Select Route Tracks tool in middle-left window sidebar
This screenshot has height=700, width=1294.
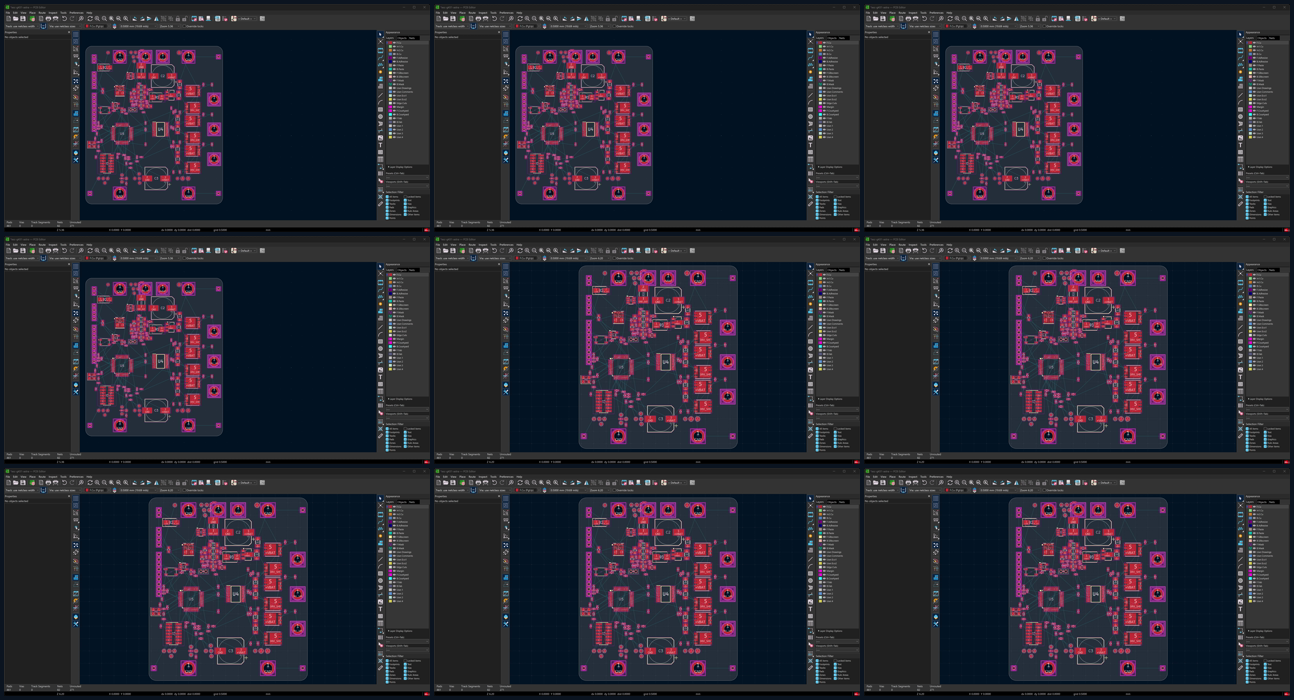click(380, 289)
